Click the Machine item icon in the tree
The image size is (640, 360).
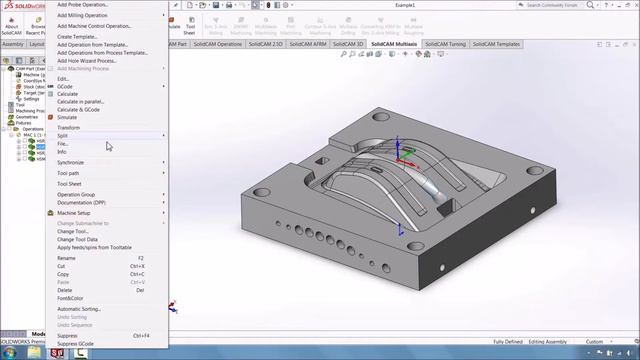(18, 75)
